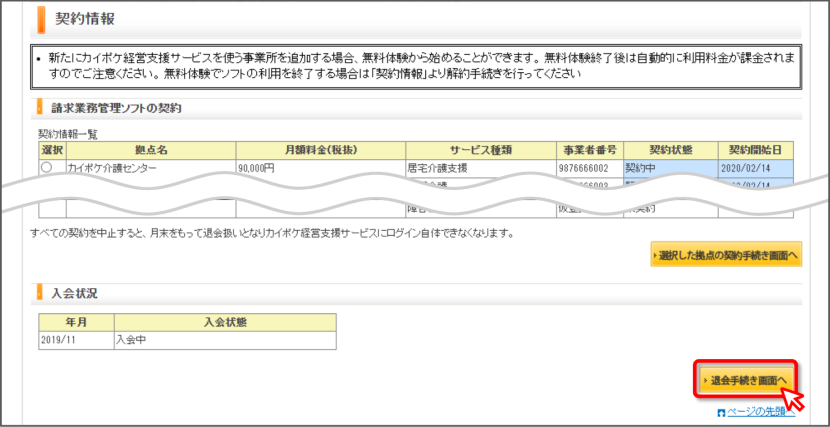The image size is (830, 427).
Task: Click the page-top arrow icon beside ページの先頭へ
Action: [721, 413]
